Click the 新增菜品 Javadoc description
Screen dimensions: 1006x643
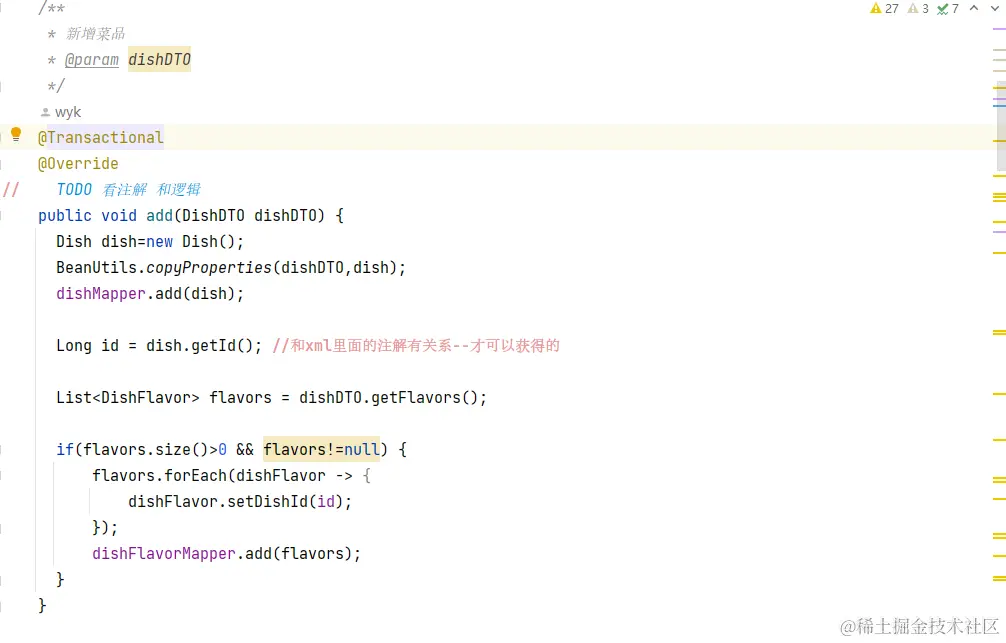click(95, 33)
